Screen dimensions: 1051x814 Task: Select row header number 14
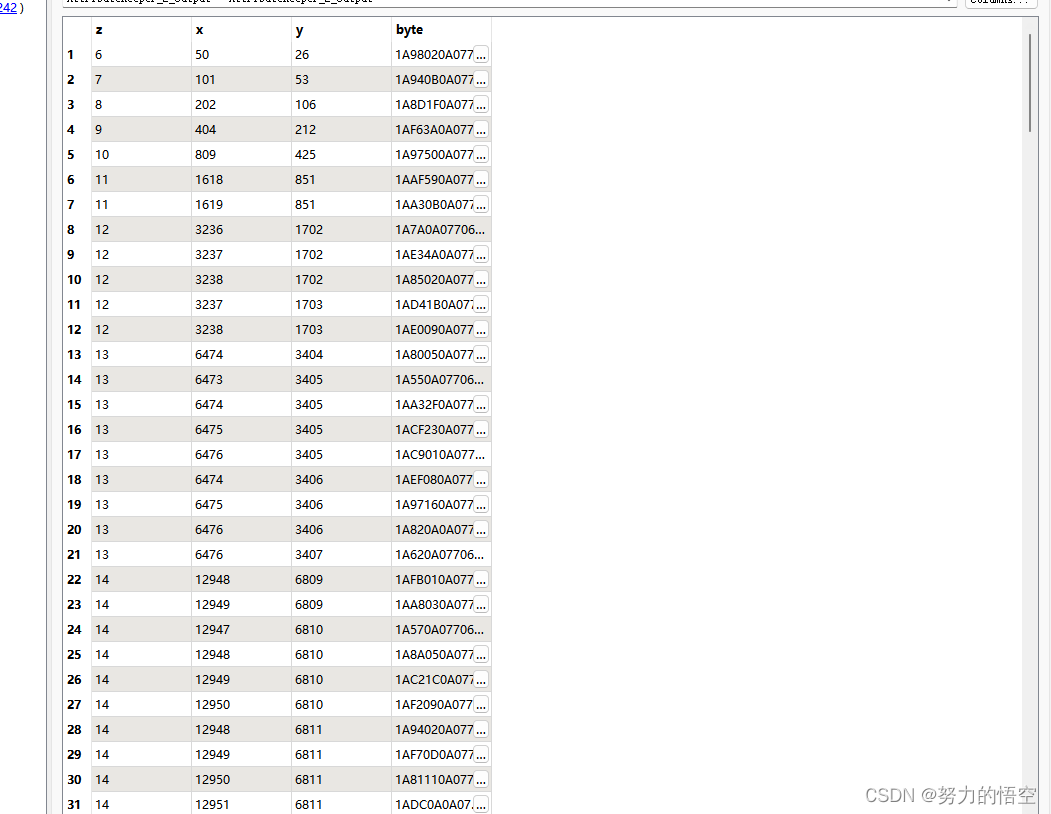pos(77,380)
